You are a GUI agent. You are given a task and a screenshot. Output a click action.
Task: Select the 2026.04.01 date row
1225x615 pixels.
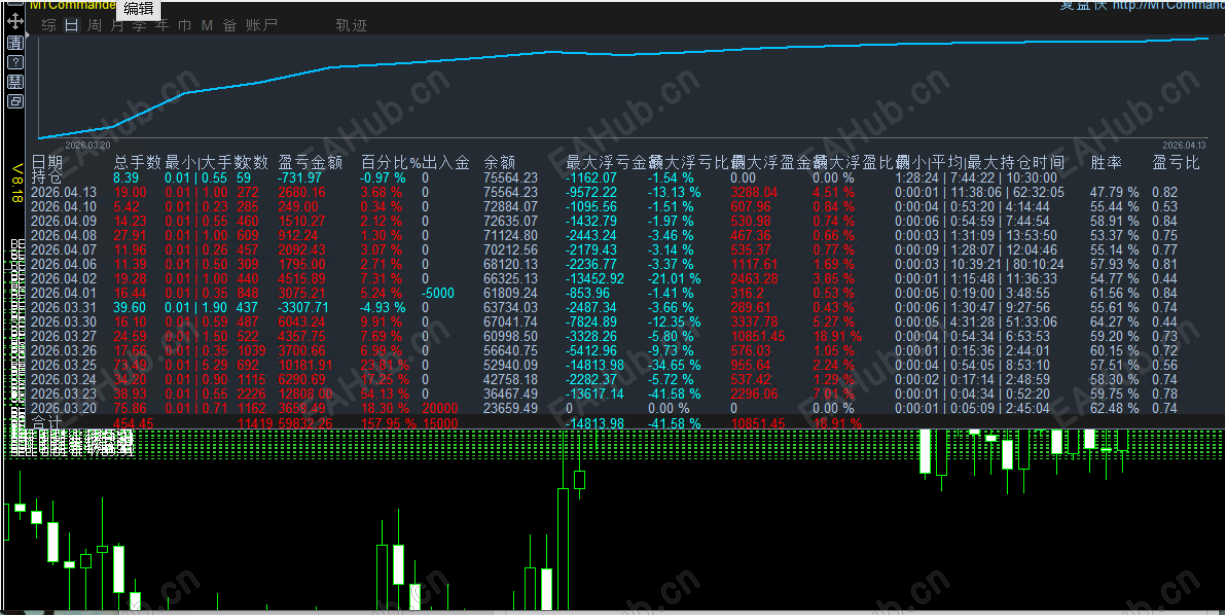[x=64, y=294]
